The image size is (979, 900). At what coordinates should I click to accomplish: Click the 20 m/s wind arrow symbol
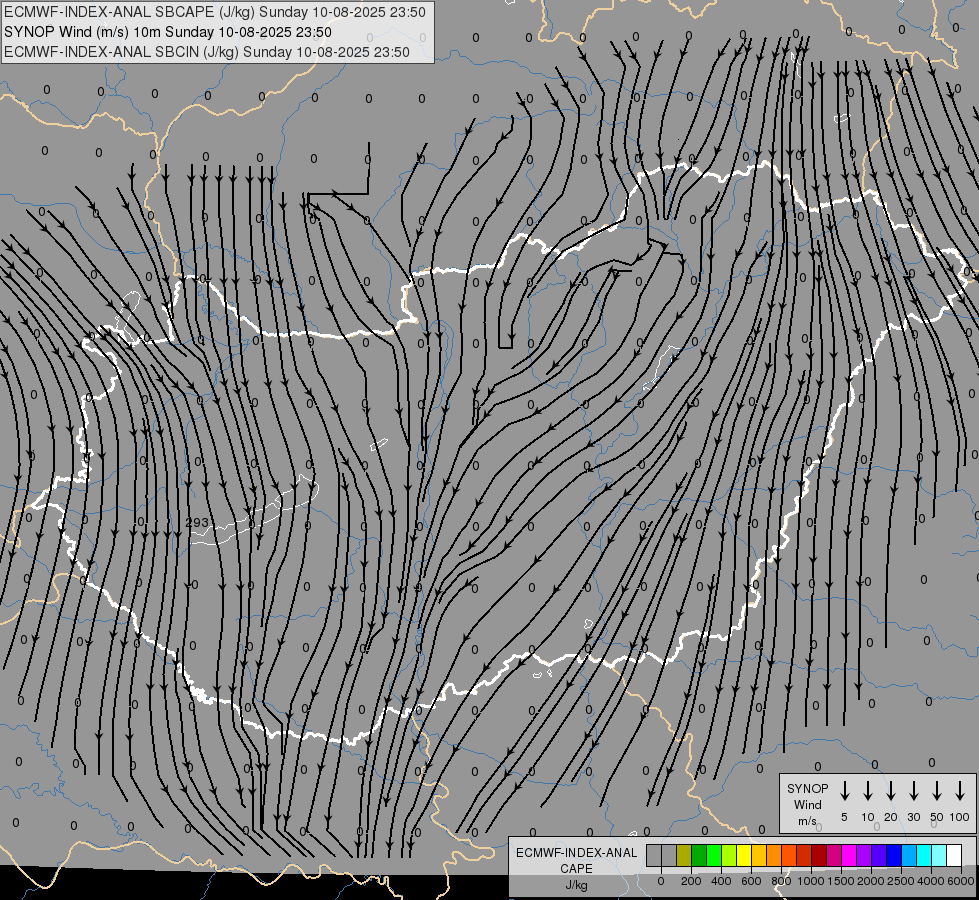coord(890,791)
